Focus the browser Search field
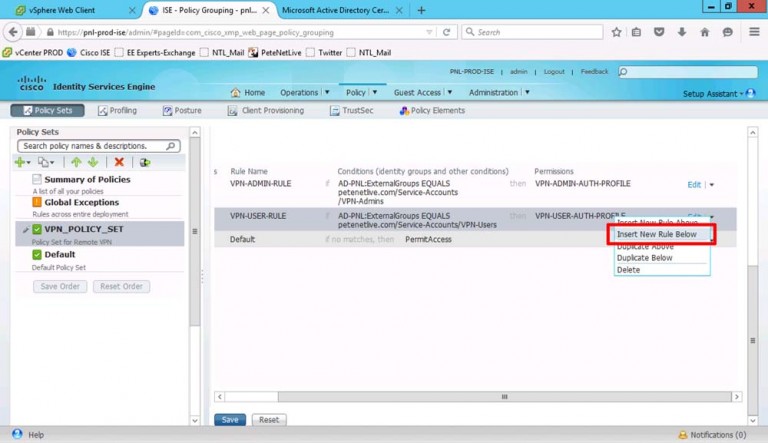Screen dimensions: 768x443 coord(532,32)
